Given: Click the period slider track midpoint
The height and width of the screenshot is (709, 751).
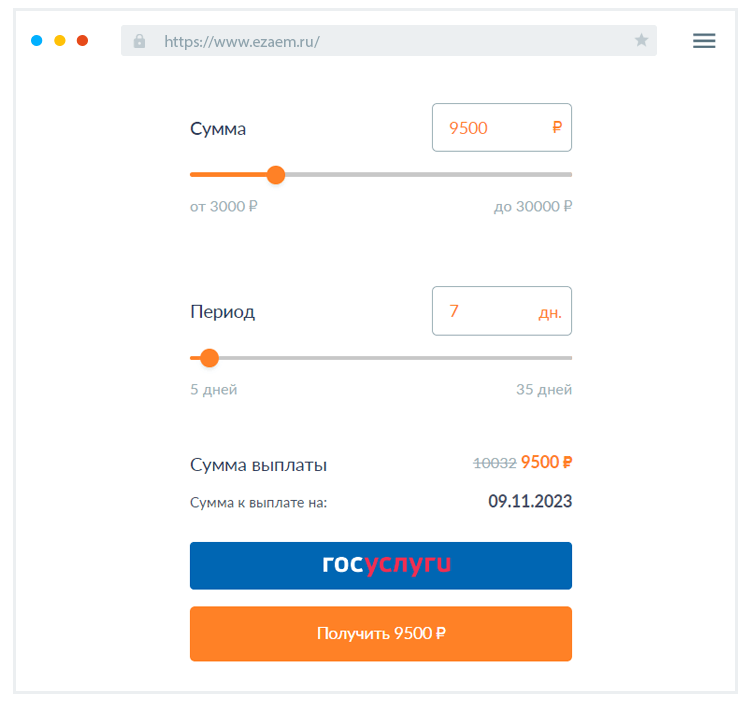Looking at the screenshot, I should point(381,358).
